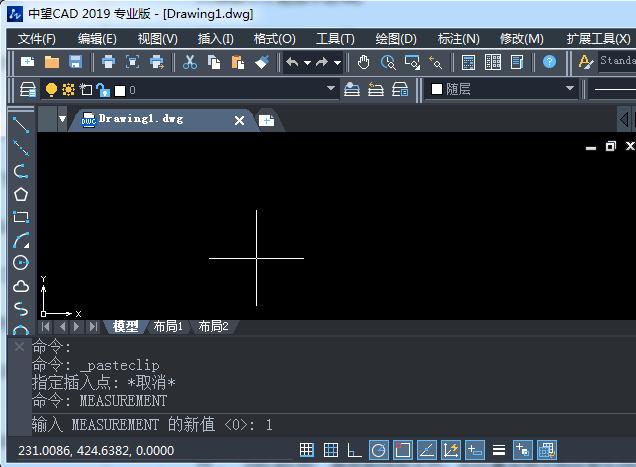Select the Zoom Window tool
636x467 pixels.
pos(412,62)
